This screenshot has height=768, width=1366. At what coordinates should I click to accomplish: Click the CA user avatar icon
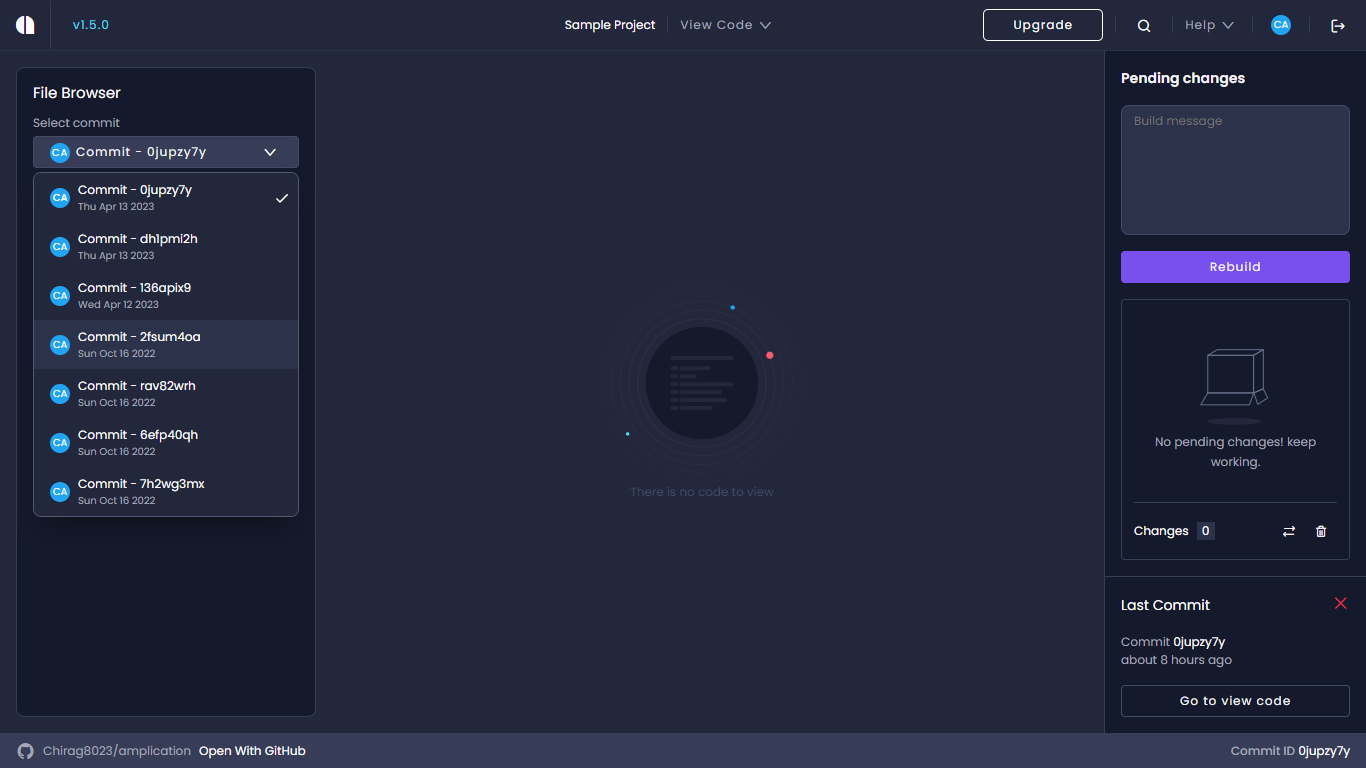(1281, 24)
